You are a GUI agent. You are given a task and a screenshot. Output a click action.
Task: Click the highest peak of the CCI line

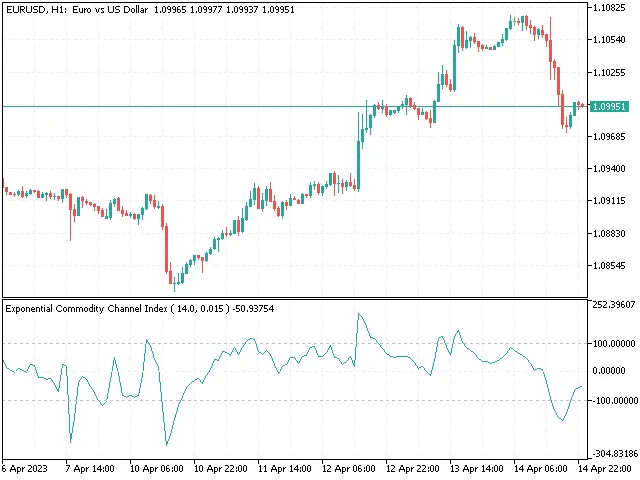(x=359, y=314)
